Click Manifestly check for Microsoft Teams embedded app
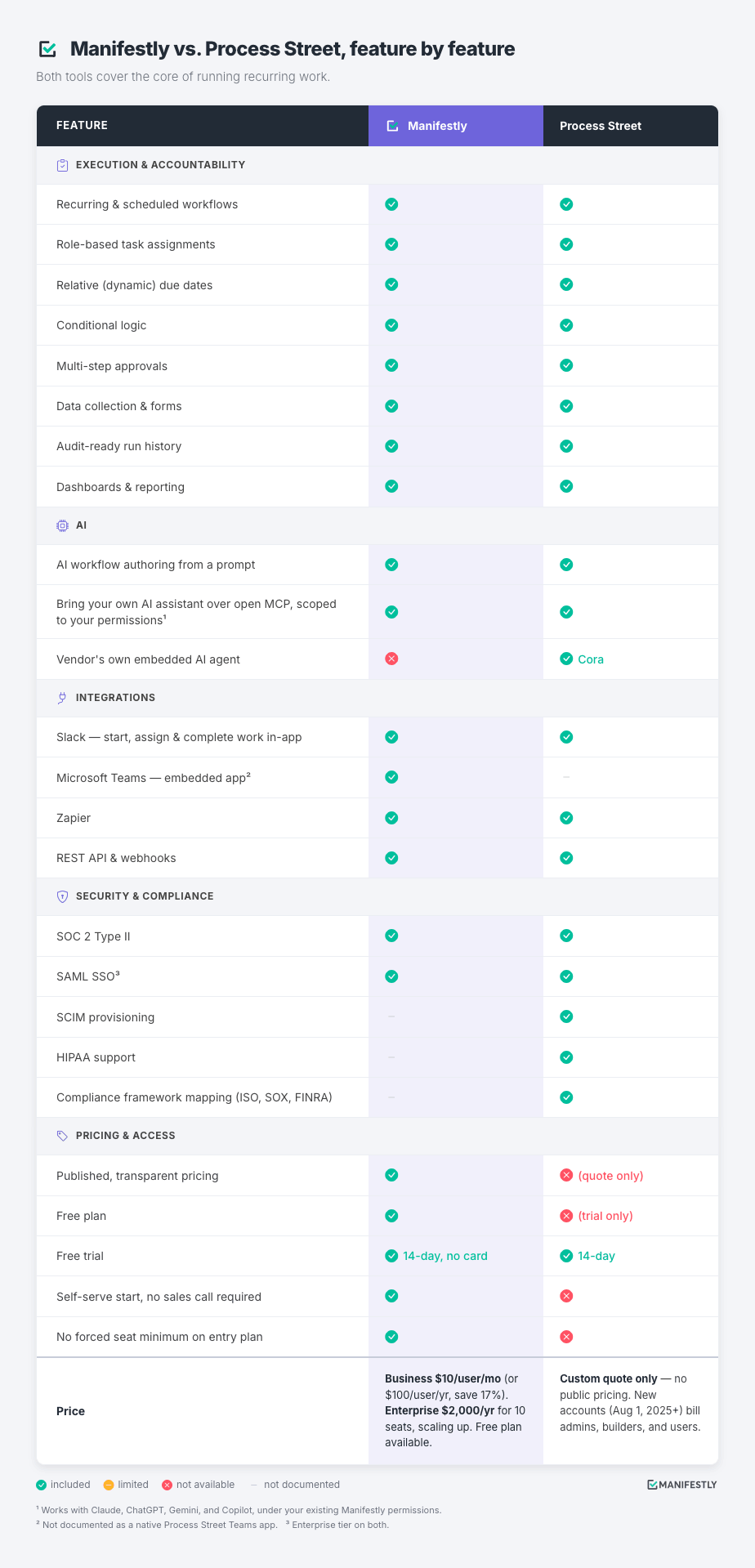 tap(391, 777)
